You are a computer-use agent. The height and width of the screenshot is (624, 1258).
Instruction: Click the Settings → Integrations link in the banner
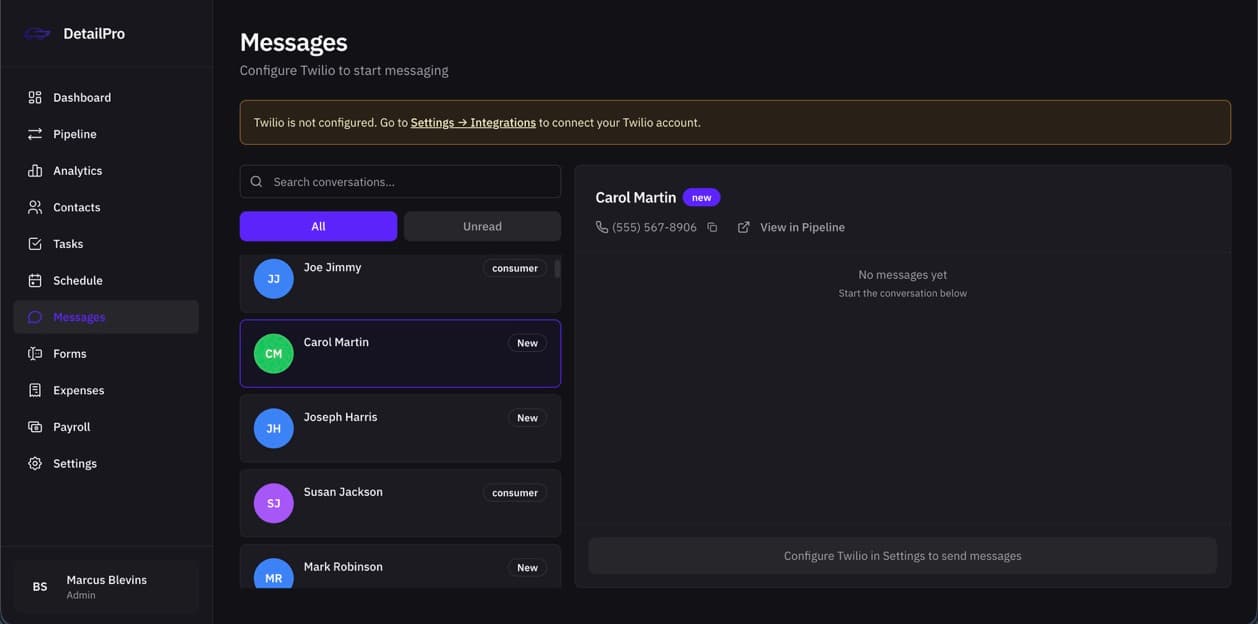point(476,122)
